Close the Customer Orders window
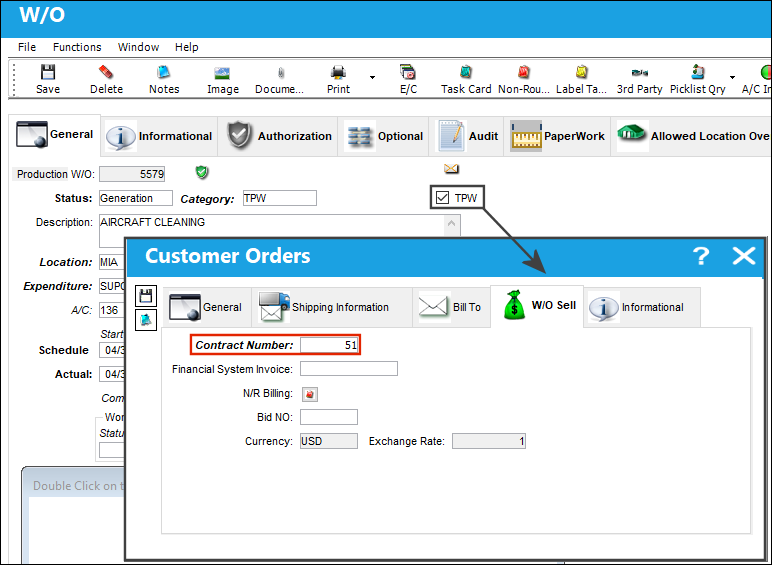This screenshot has height=565, width=772. click(743, 256)
